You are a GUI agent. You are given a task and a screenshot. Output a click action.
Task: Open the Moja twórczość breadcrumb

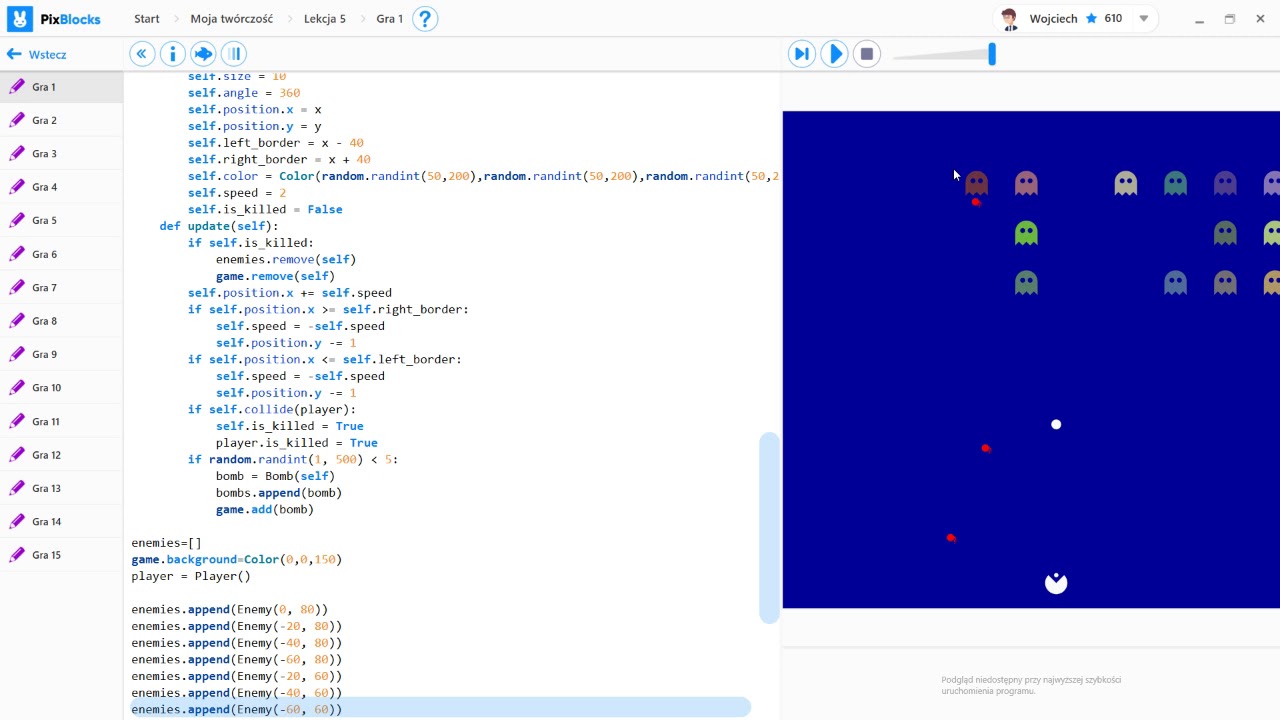[x=232, y=18]
